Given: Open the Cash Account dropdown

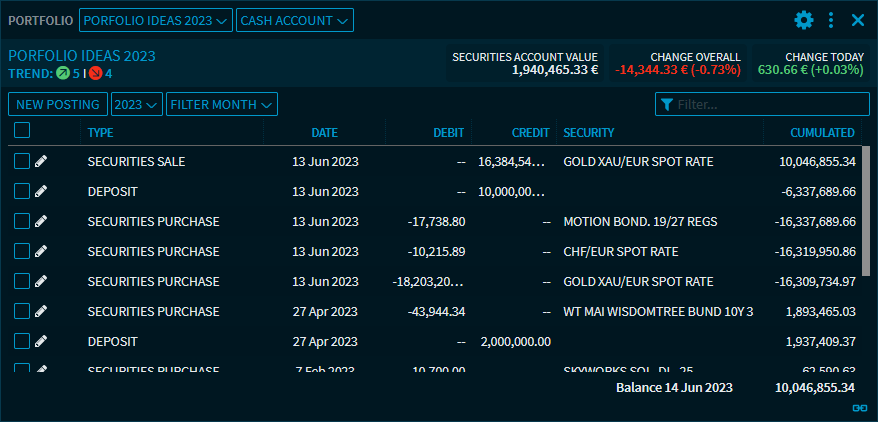Looking at the screenshot, I should tap(294, 20).
